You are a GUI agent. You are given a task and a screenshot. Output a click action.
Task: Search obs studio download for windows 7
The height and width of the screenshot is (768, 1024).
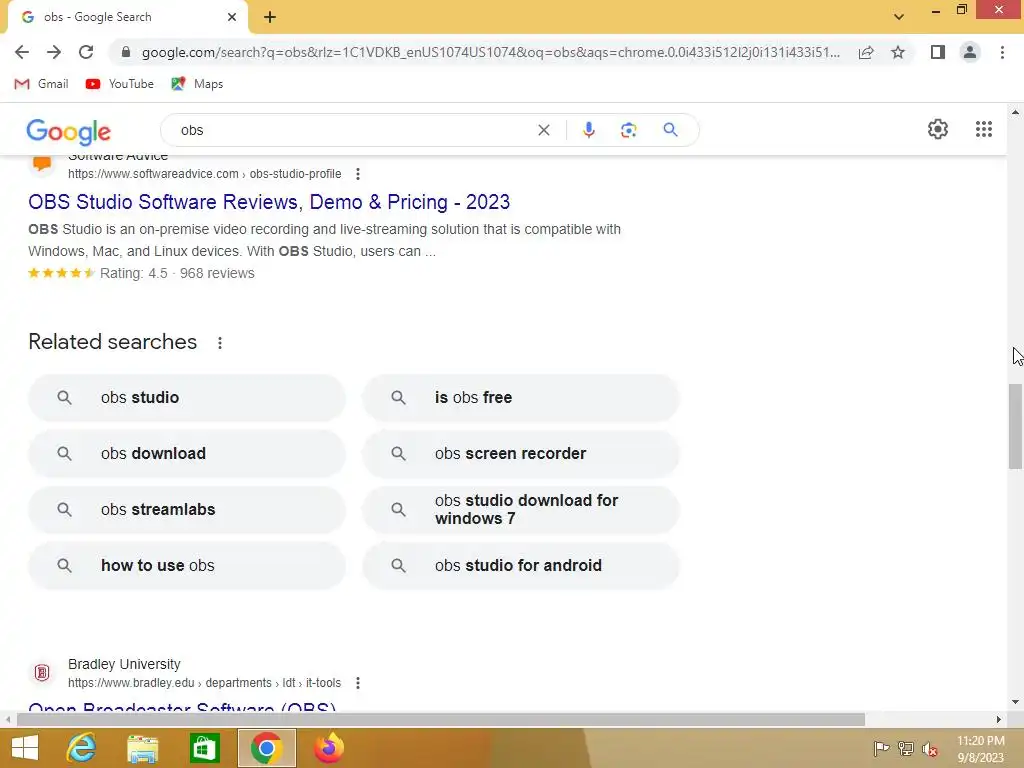[x=521, y=509]
